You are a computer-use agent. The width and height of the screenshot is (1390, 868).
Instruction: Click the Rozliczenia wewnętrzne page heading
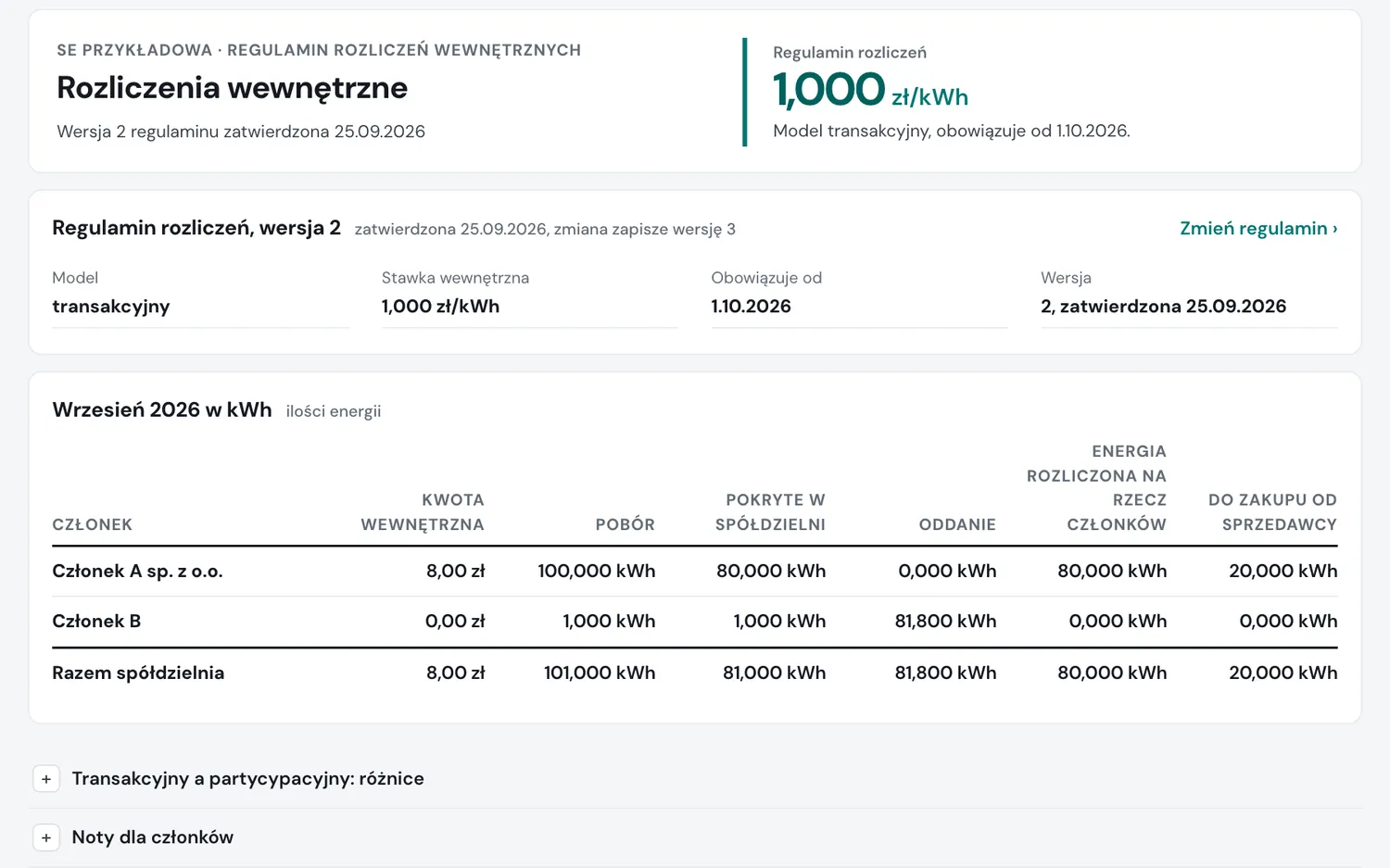233,88
